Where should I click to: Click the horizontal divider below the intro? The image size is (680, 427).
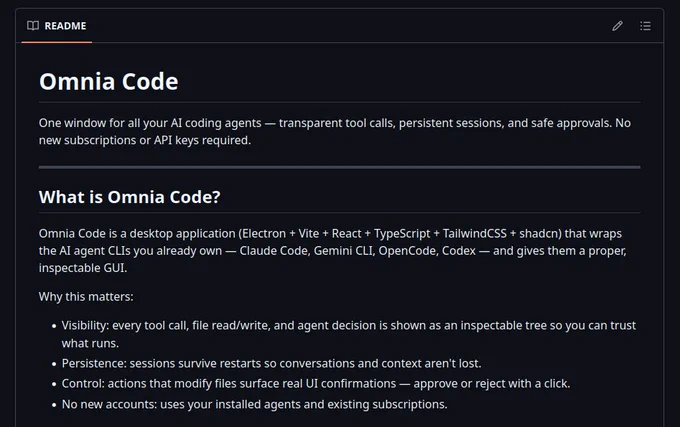tap(340, 167)
